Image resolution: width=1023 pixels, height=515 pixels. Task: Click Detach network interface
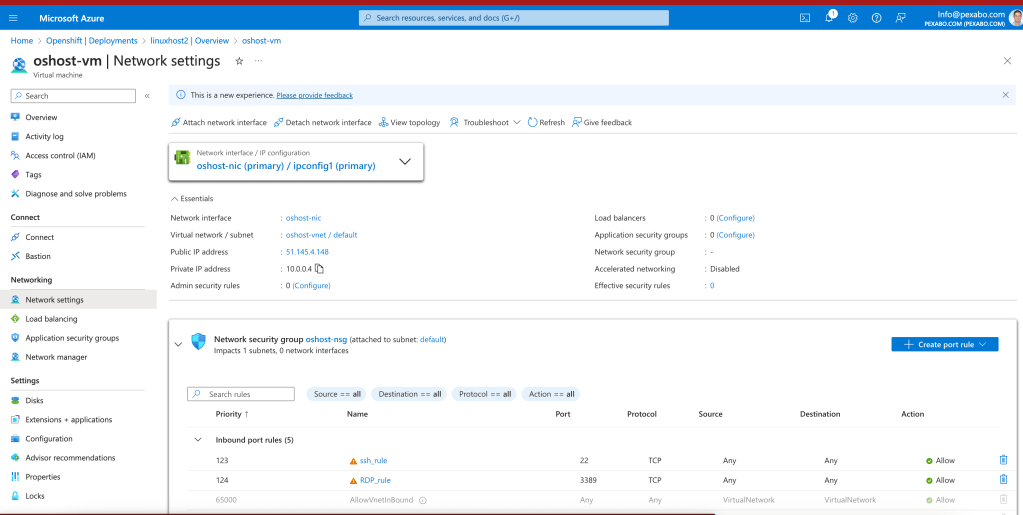pos(322,122)
